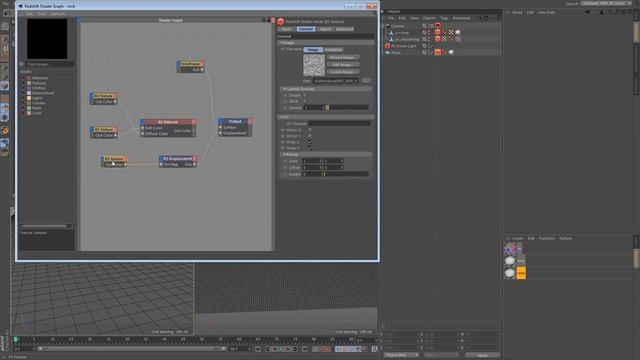Toggle visibility dots for RS Dome Light
640x360 pixels.
coord(429,46)
